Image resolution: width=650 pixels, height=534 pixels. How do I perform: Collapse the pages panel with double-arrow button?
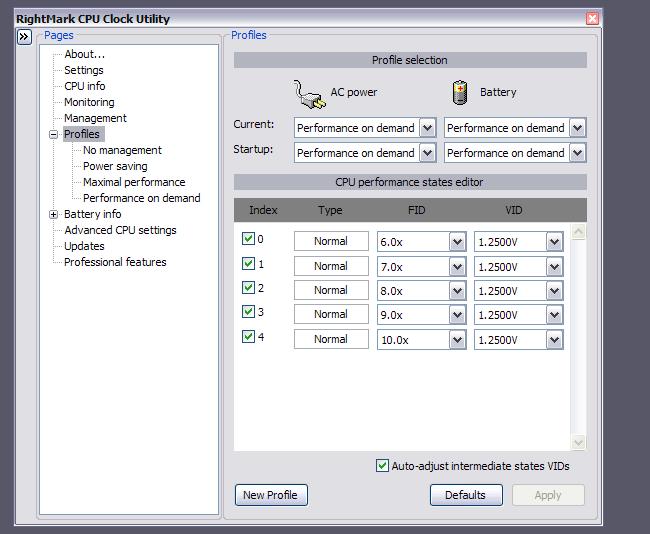[x=24, y=37]
